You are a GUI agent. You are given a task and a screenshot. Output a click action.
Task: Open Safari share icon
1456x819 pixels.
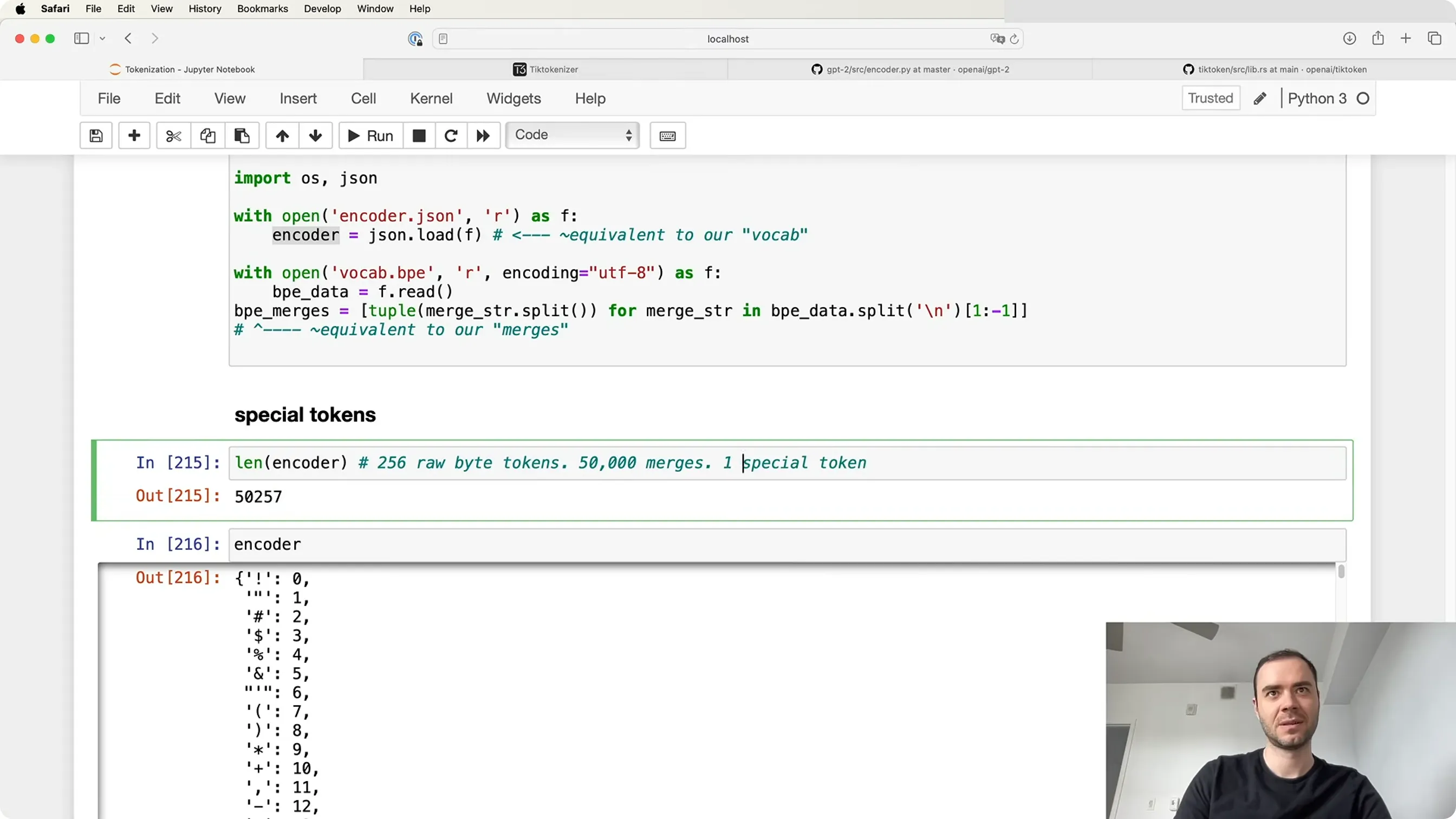[x=1378, y=38]
